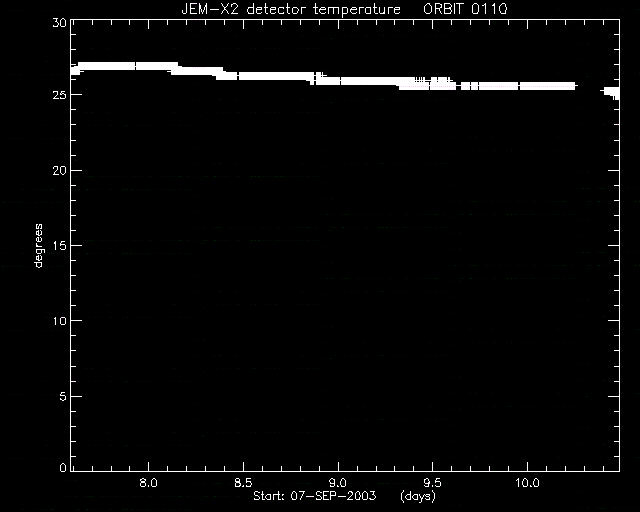This screenshot has width=640, height=512.
Task: Select the 5 tick on y-axis
Action: point(63,396)
